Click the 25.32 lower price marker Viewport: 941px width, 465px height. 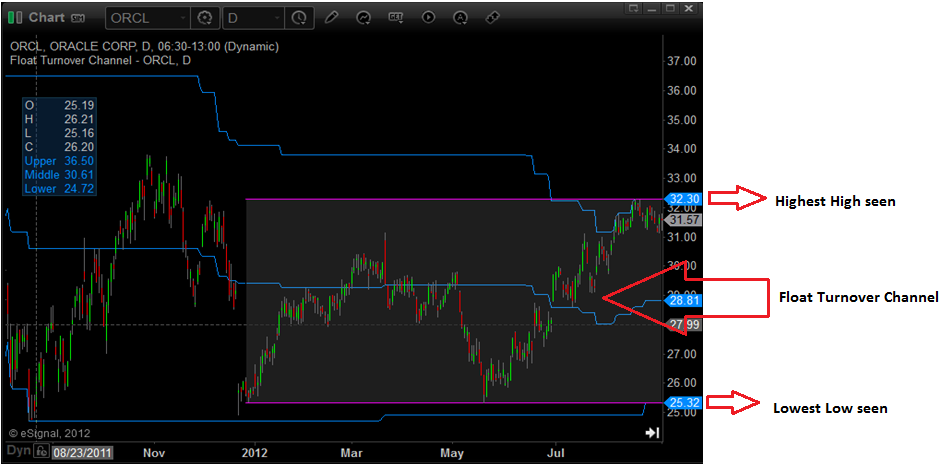(682, 402)
